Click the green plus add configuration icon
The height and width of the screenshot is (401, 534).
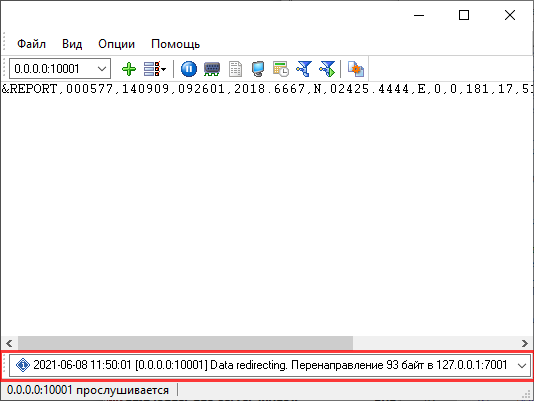coord(129,69)
